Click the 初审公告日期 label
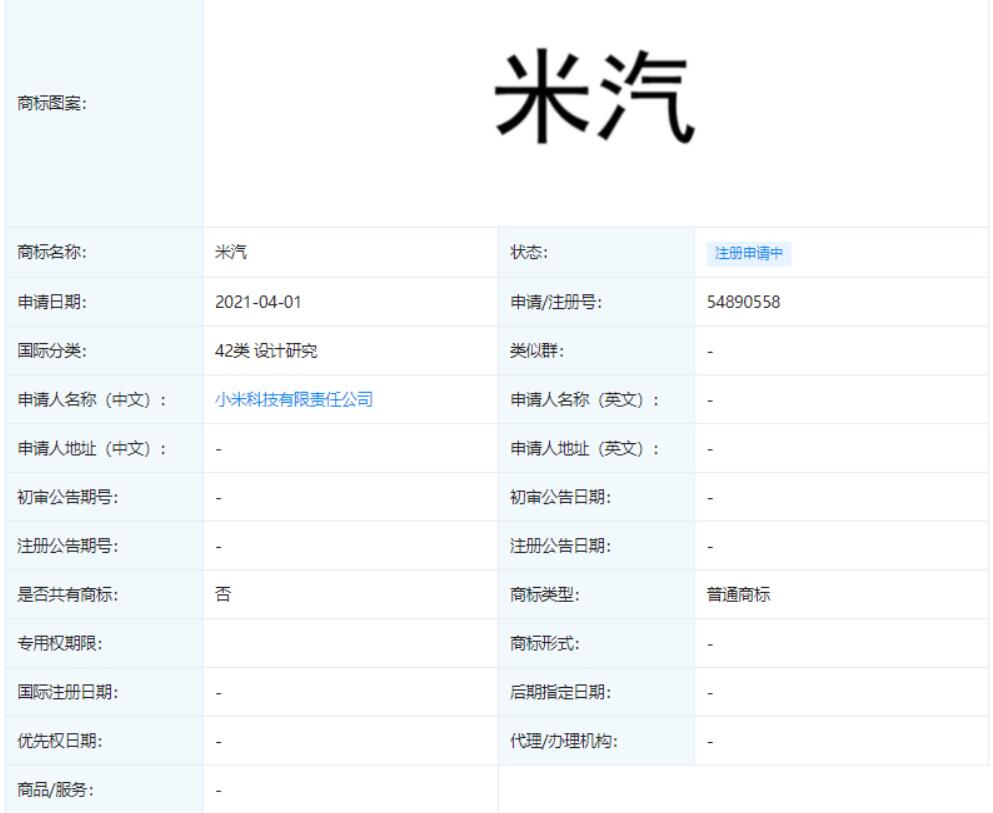 (x=561, y=497)
